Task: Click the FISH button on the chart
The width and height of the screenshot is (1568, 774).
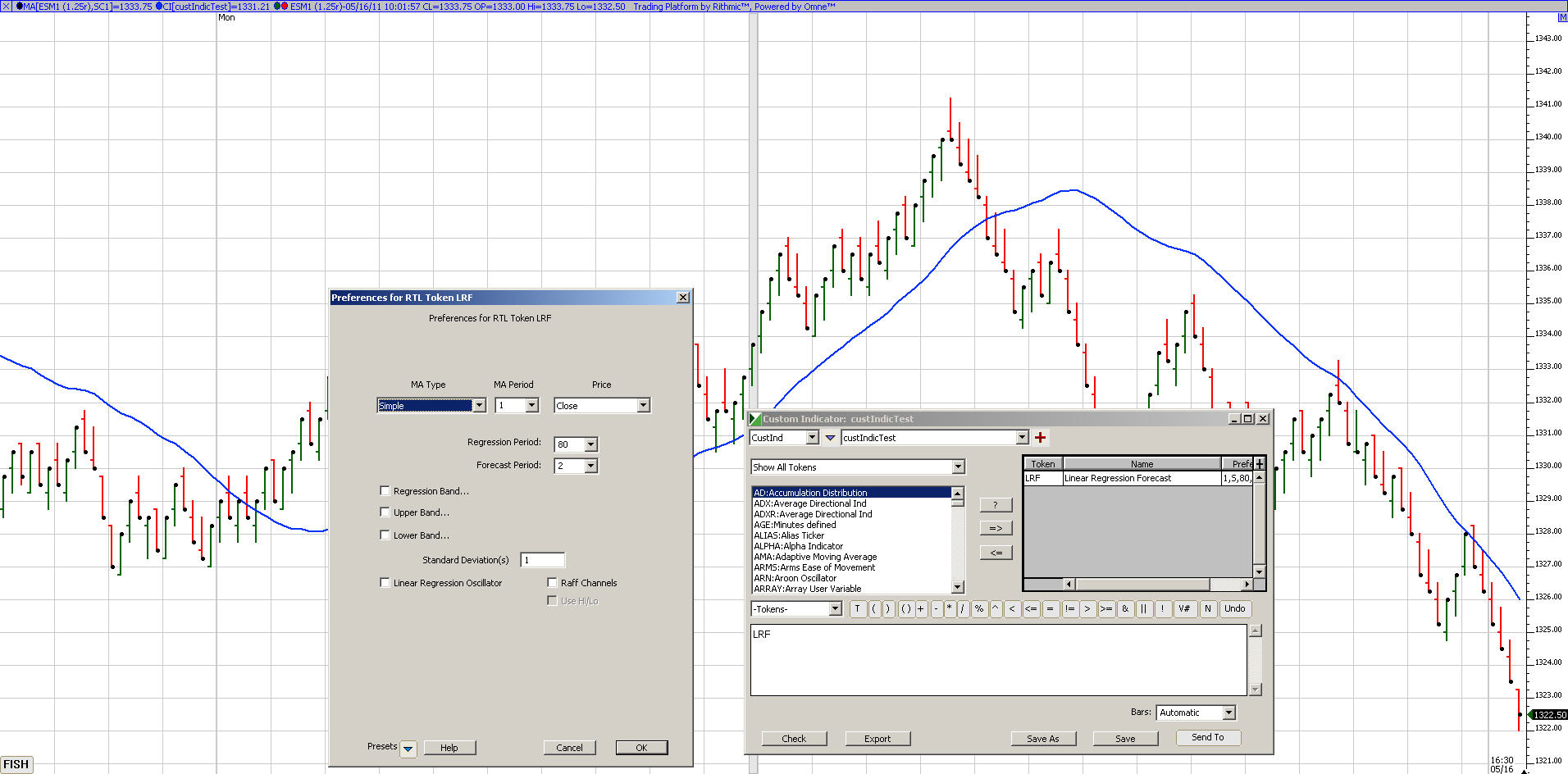Action: click(16, 764)
